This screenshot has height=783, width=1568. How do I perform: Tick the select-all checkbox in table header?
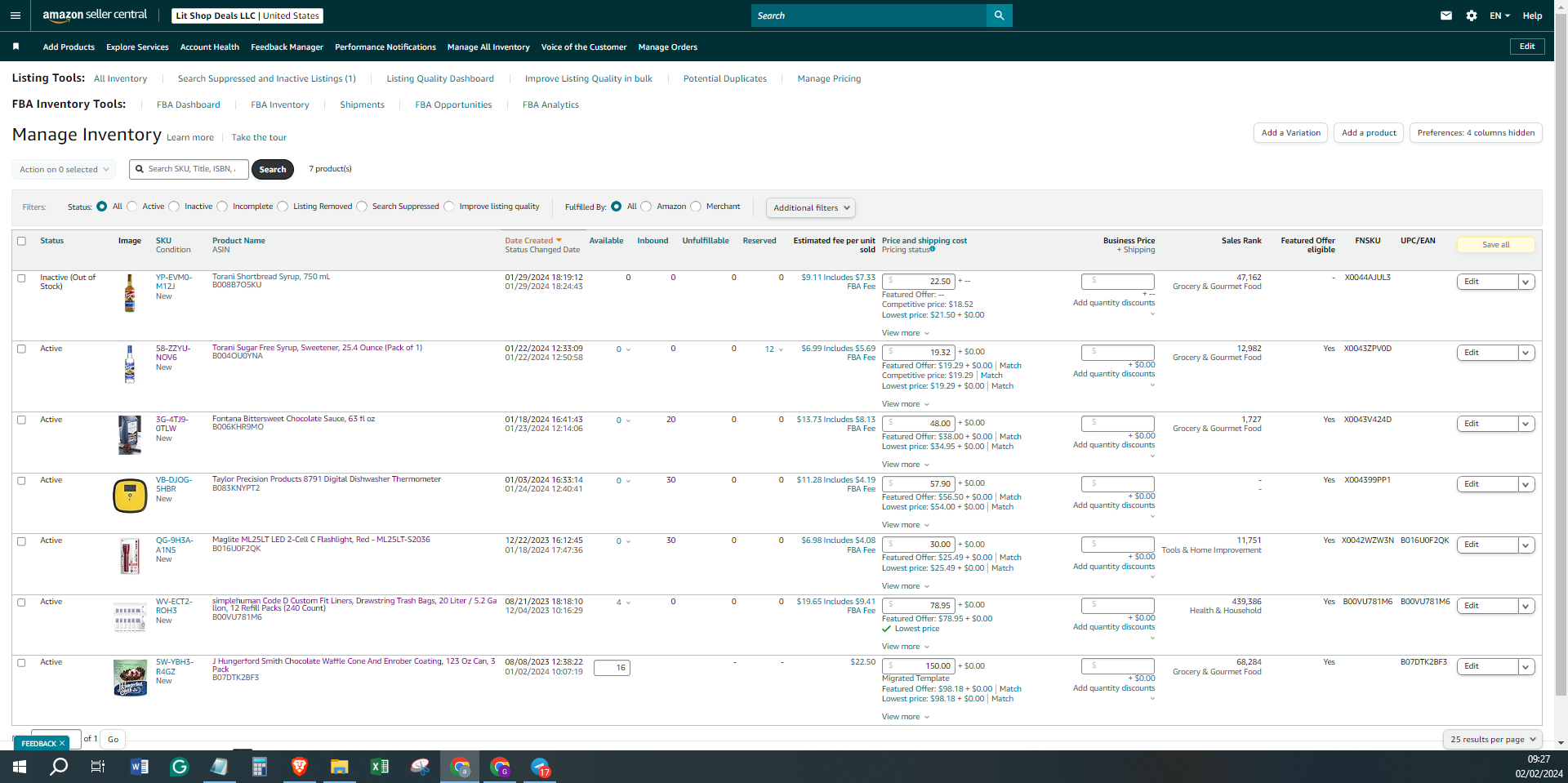[x=22, y=241]
